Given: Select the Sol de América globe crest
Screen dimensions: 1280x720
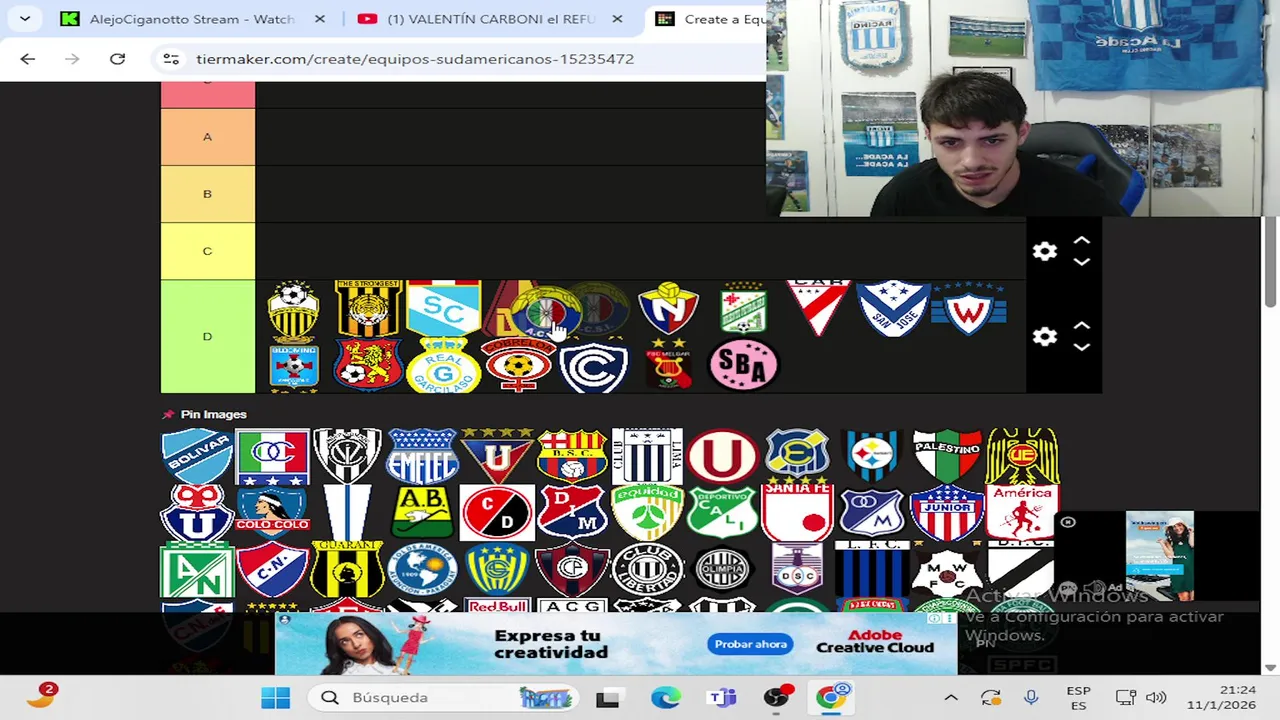Looking at the screenshot, I should 422,570.
